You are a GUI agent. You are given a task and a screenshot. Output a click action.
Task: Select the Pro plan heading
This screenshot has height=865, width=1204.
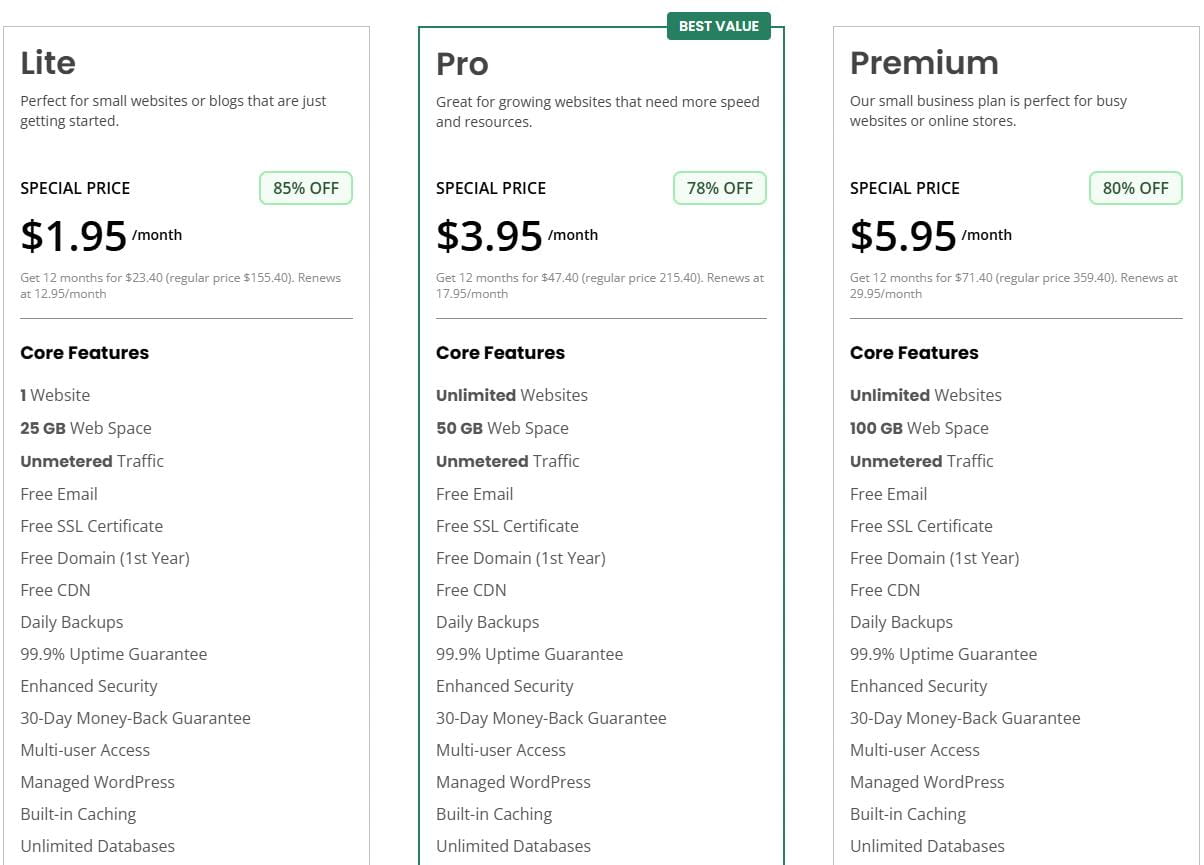462,63
